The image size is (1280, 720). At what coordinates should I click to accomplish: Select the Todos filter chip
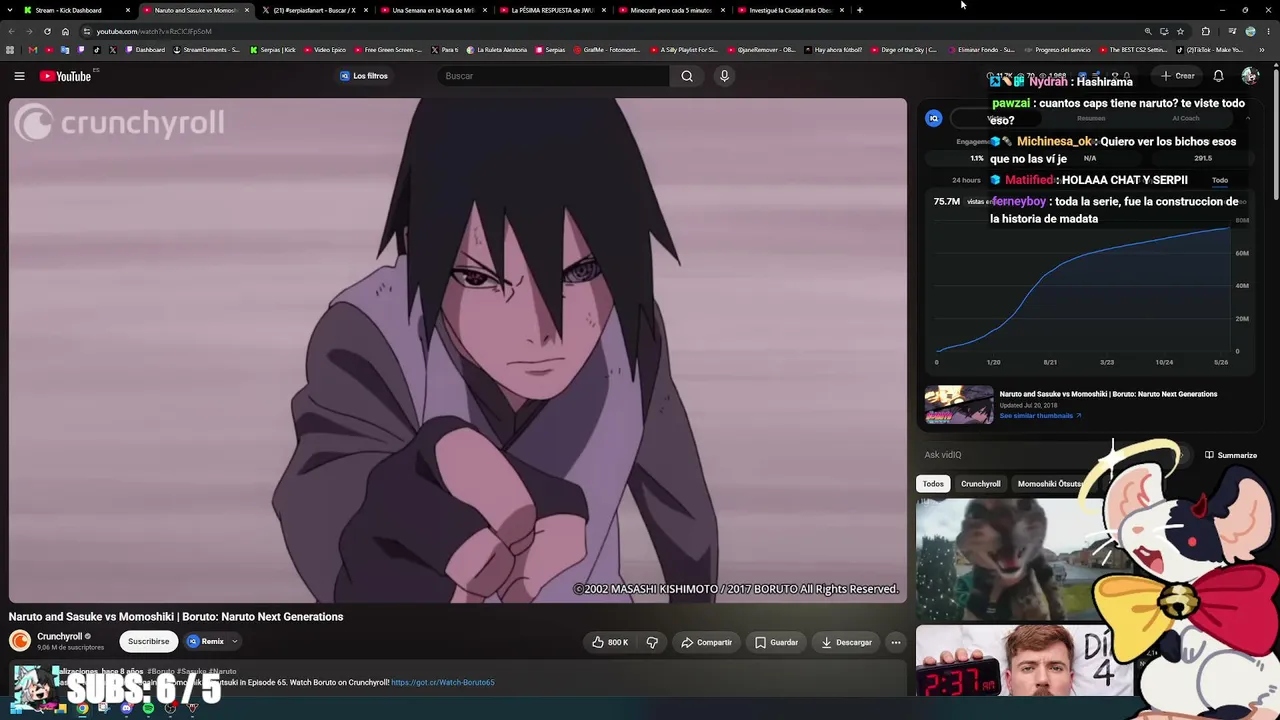933,484
